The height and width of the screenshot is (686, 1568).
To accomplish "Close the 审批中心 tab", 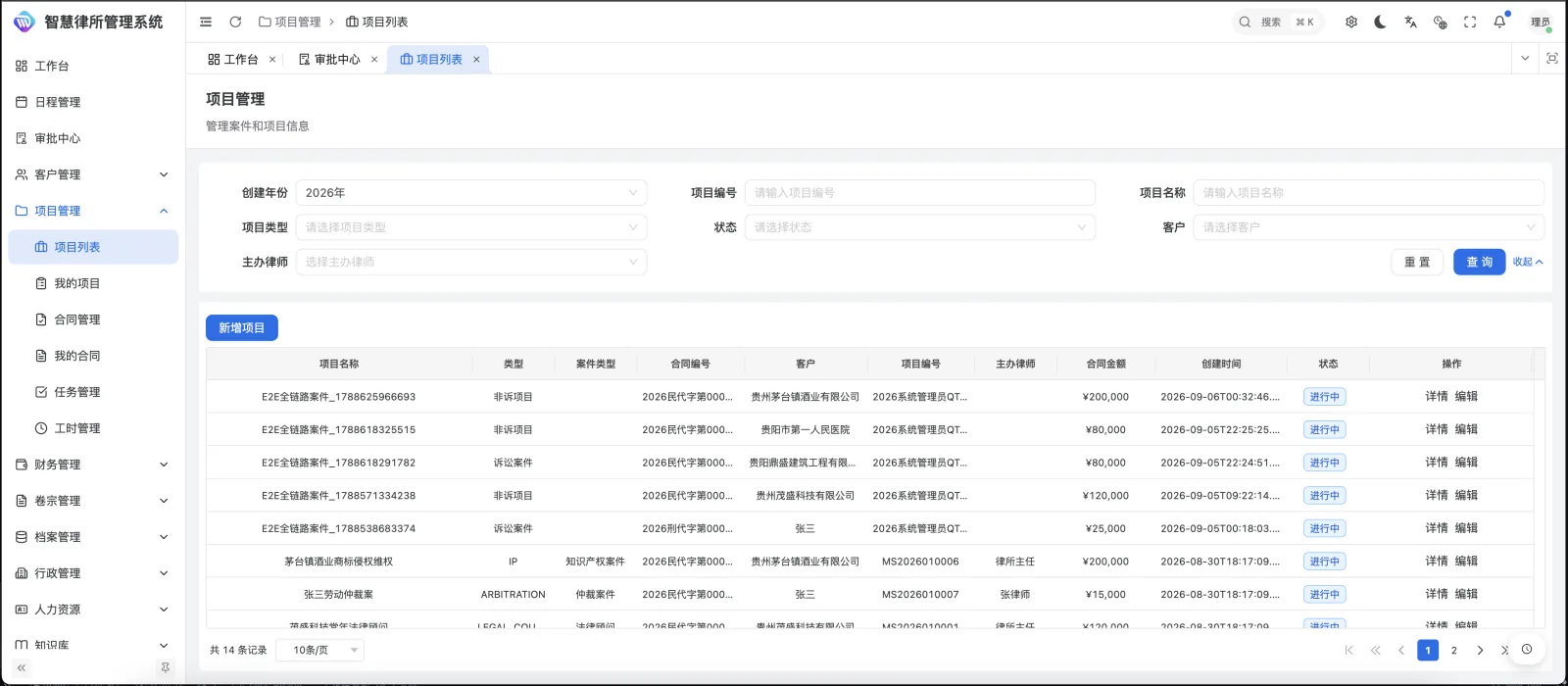I will pos(374,60).
